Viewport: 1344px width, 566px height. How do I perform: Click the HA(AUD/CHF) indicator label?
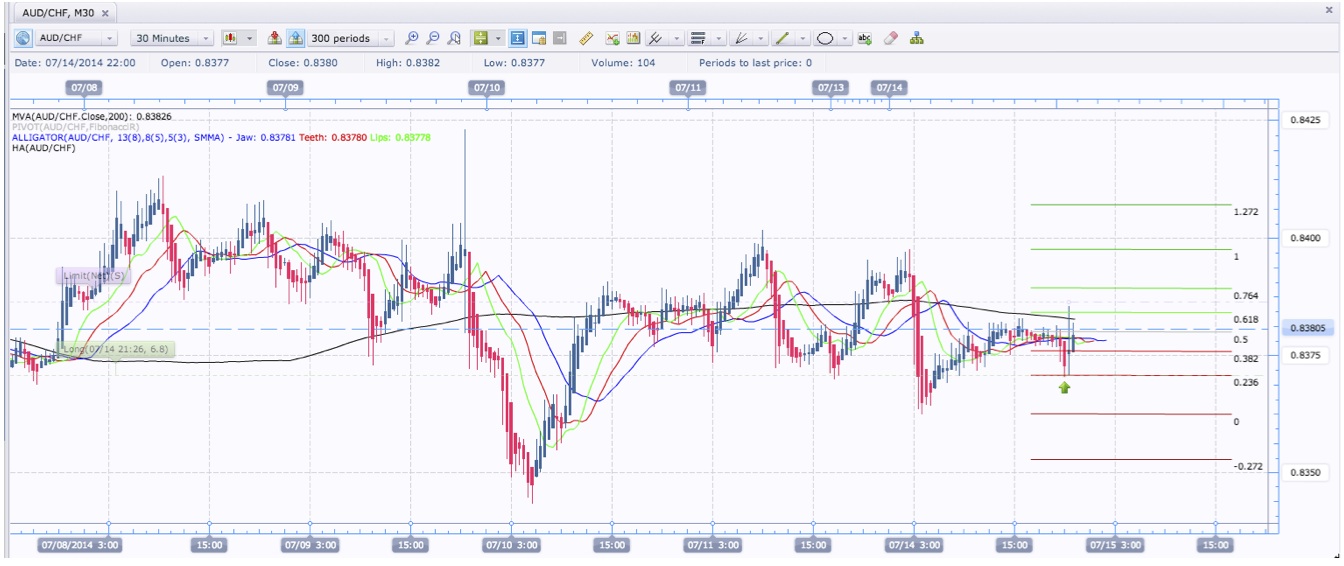(44, 147)
